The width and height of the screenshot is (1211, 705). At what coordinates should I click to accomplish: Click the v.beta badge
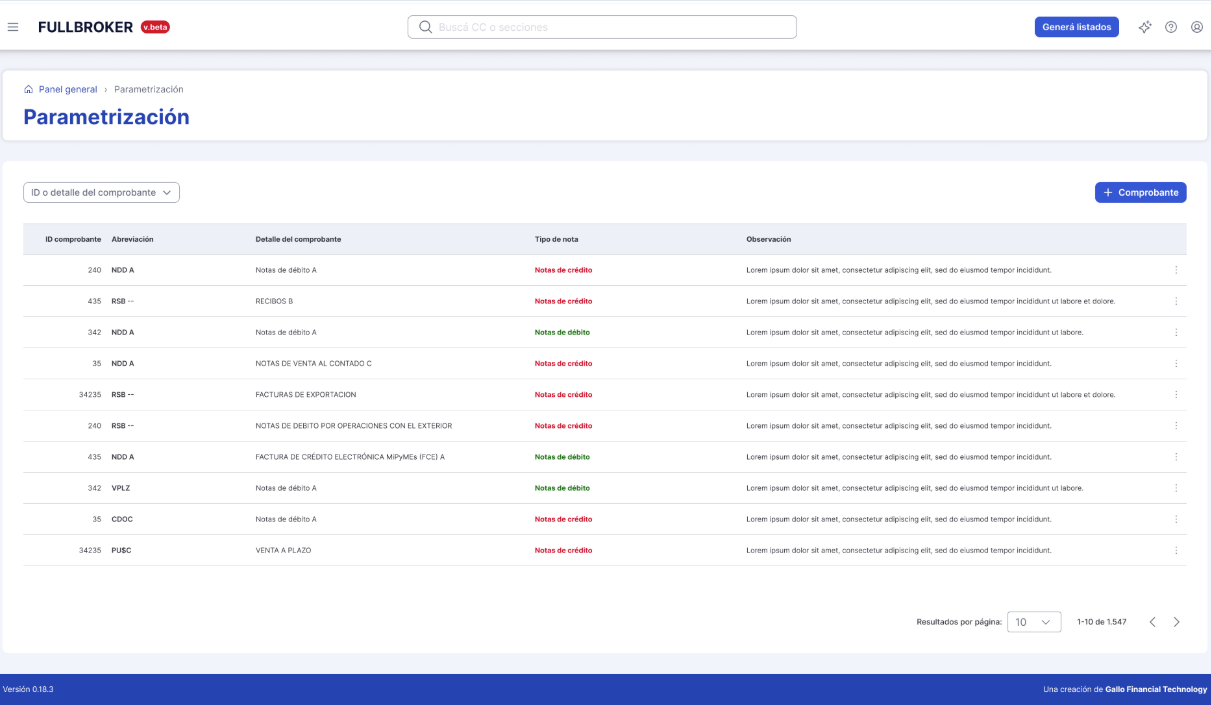(155, 27)
